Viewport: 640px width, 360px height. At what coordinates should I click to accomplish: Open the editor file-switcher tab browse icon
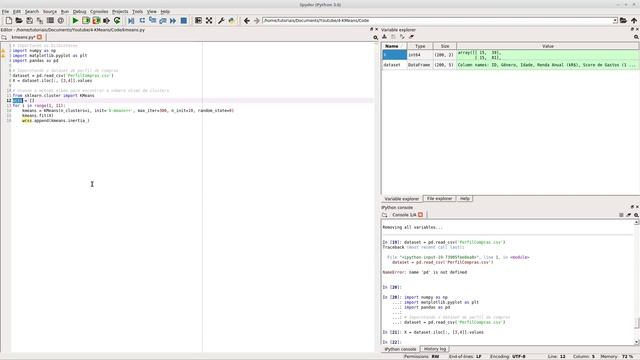4,37
